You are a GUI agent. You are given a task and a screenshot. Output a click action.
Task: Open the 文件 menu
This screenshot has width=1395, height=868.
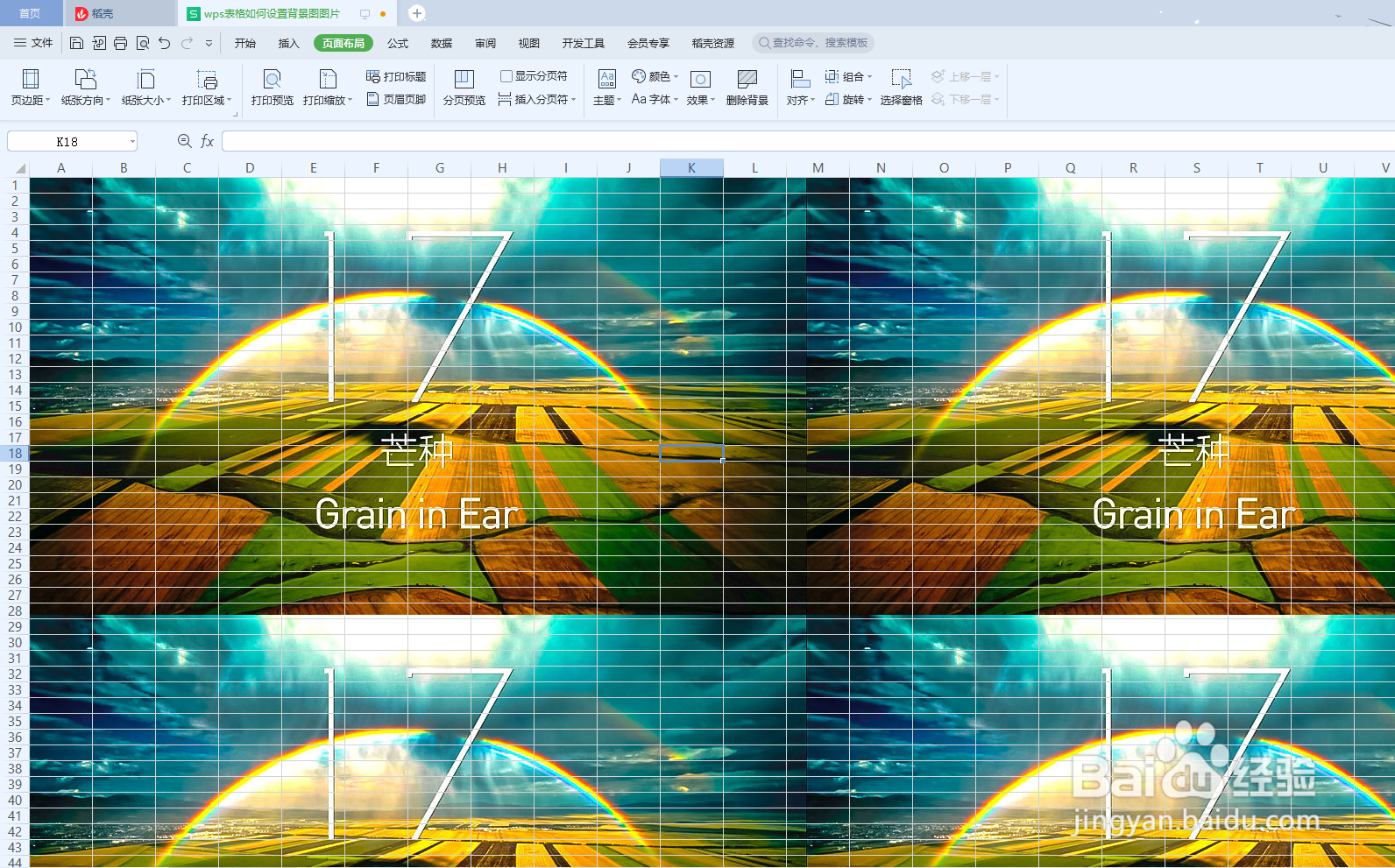[x=33, y=43]
